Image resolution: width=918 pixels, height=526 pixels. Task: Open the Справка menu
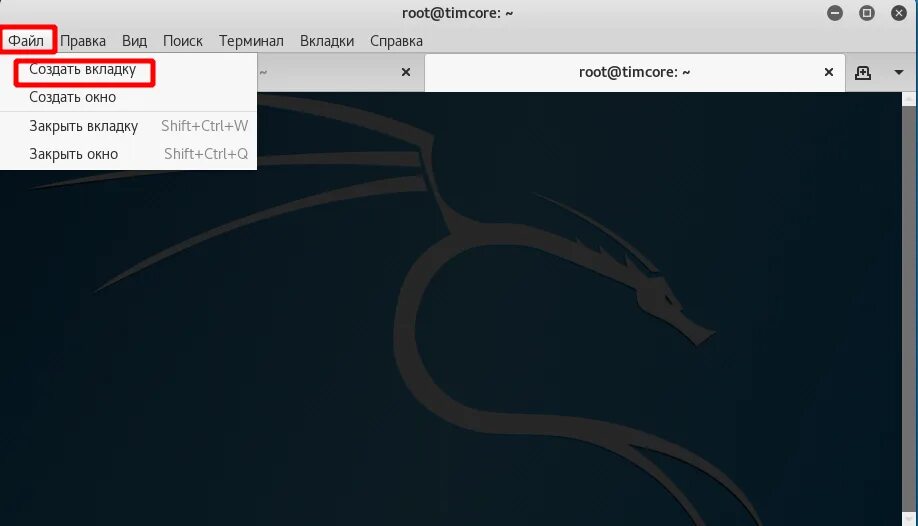pos(396,41)
